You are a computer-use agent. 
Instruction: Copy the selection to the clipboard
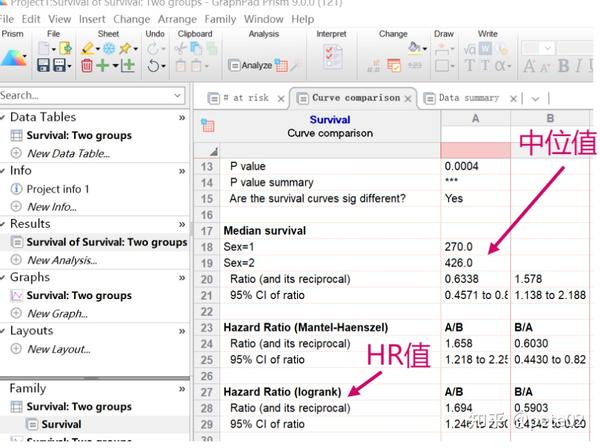196,49
